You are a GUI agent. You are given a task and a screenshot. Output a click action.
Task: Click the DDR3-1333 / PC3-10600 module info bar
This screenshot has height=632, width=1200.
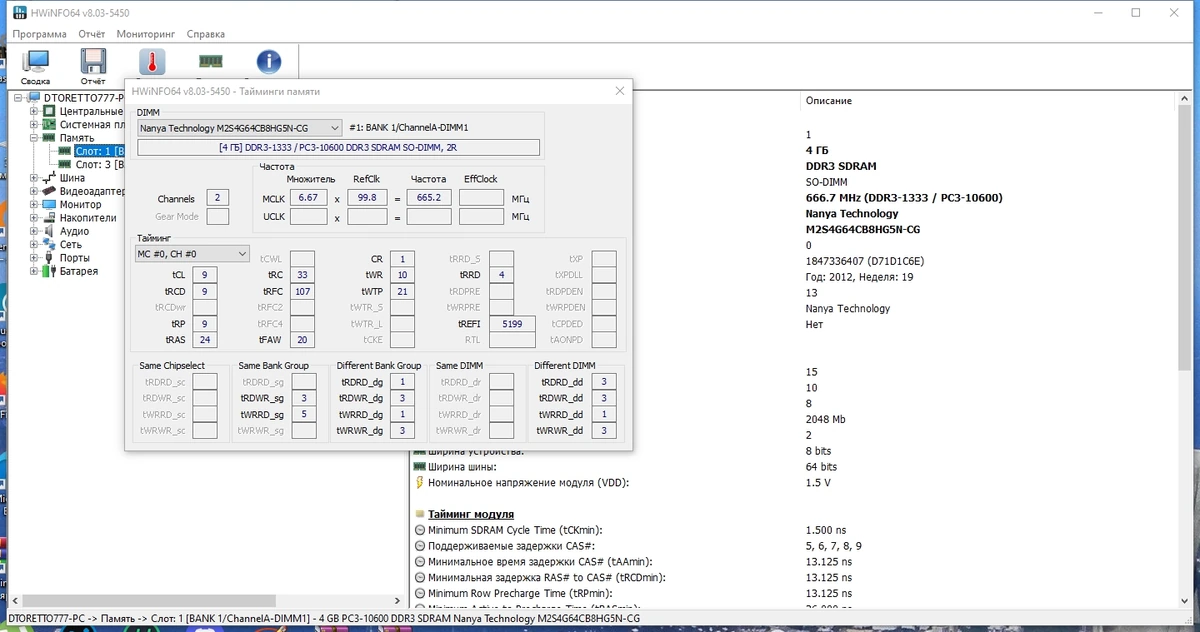[338, 148]
